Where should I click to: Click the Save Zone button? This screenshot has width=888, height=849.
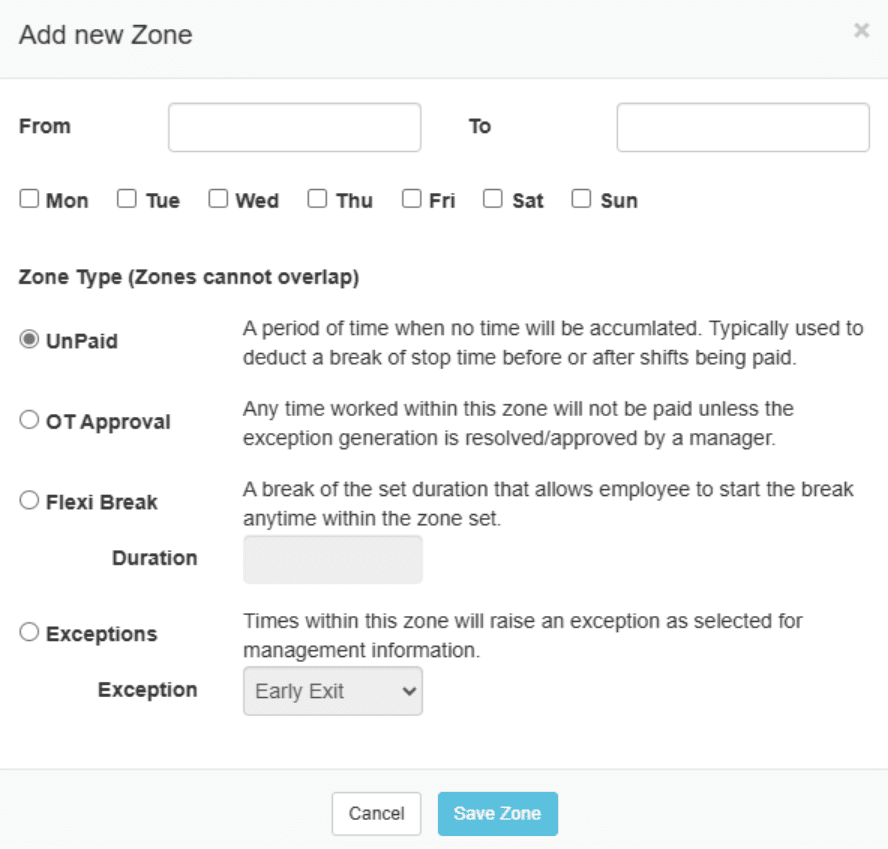(x=497, y=813)
